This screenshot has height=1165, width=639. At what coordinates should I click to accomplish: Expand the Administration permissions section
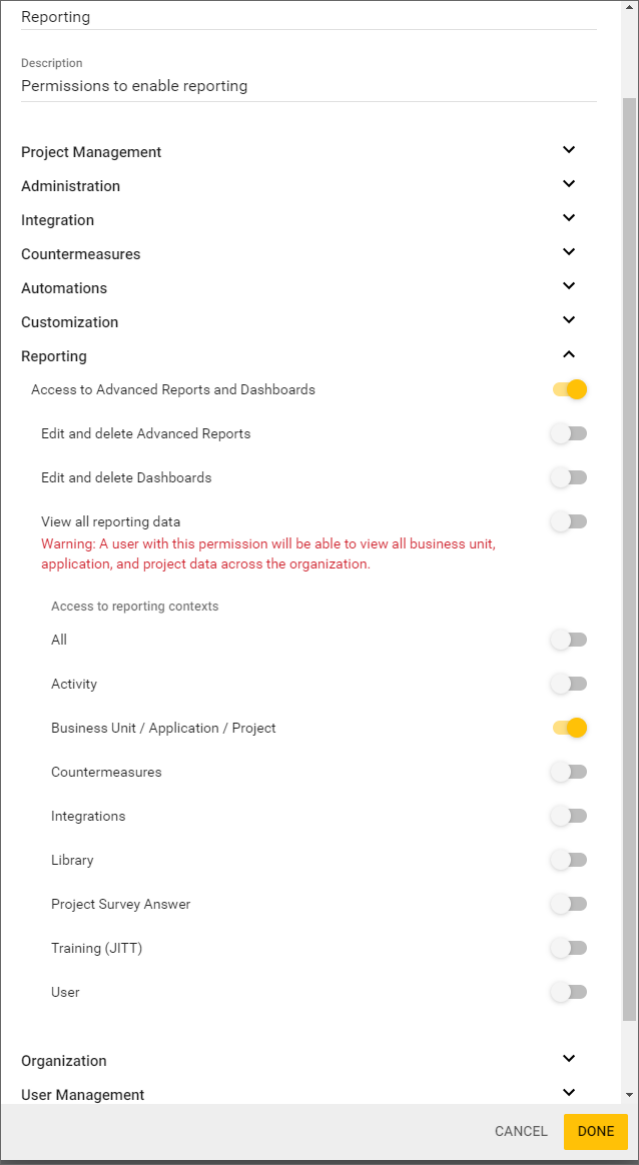568,184
